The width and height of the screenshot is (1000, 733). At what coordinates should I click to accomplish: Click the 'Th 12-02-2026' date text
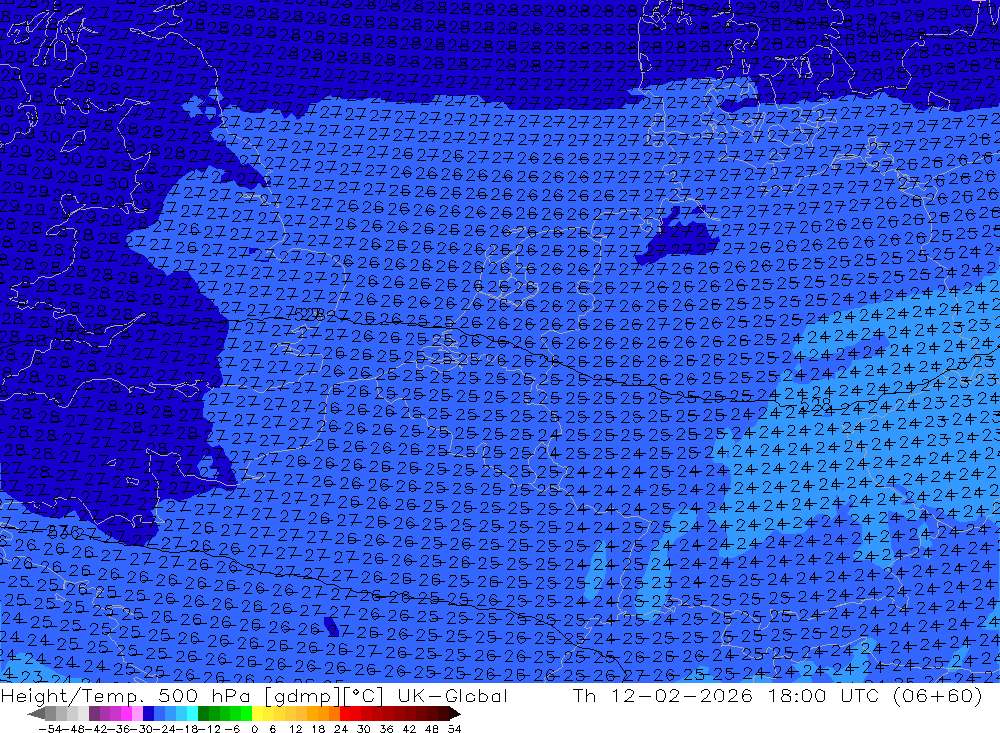pyautogui.click(x=663, y=695)
